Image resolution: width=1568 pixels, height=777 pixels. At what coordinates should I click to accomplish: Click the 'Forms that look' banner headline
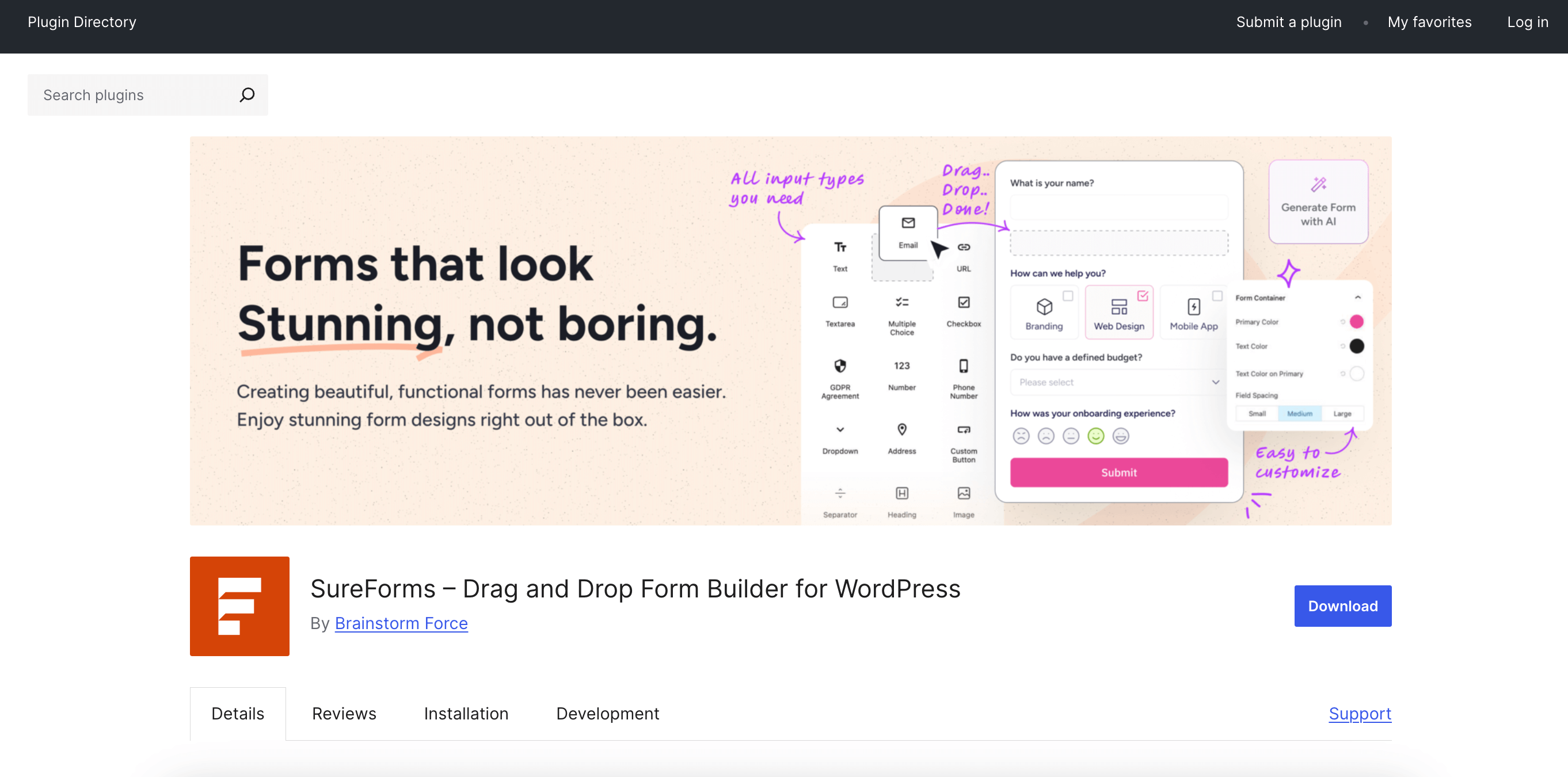tap(415, 264)
